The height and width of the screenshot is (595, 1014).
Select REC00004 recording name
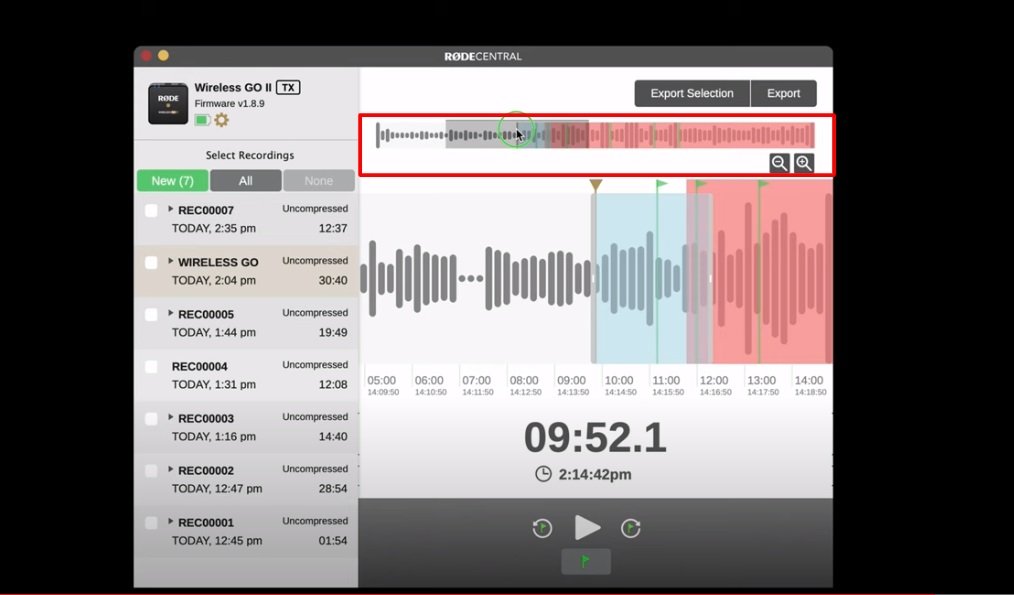(199, 367)
